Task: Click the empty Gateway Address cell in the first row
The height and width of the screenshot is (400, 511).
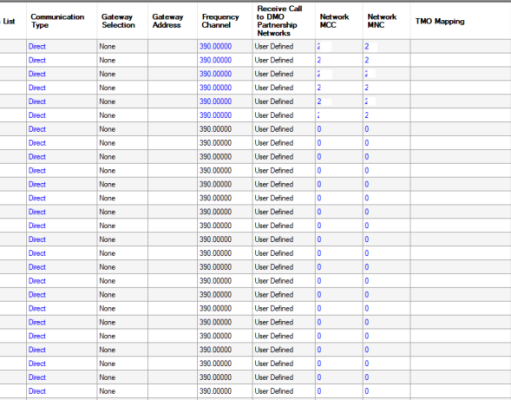Action: pyautogui.click(x=173, y=46)
